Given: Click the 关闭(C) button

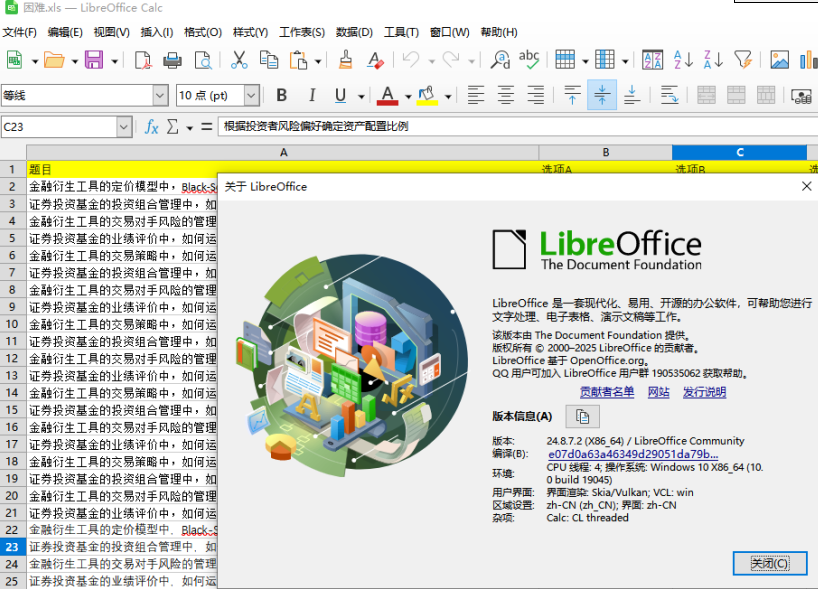Looking at the screenshot, I should (x=770, y=563).
